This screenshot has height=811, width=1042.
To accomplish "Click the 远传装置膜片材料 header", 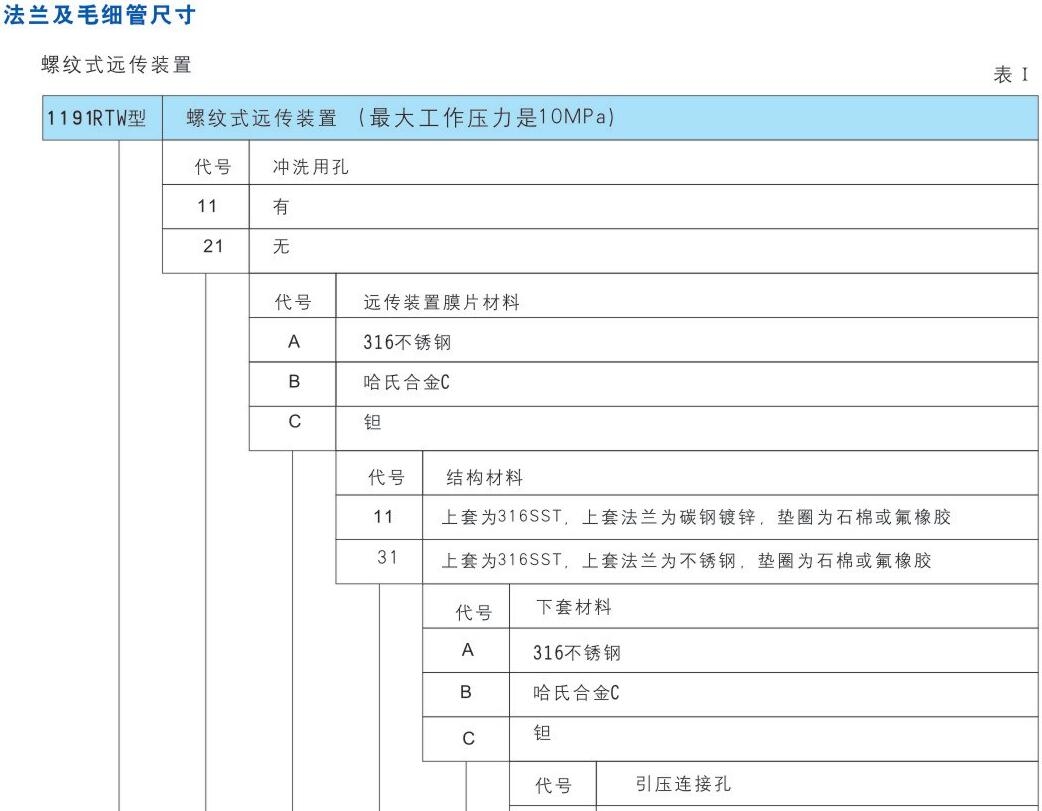I will tap(441, 302).
